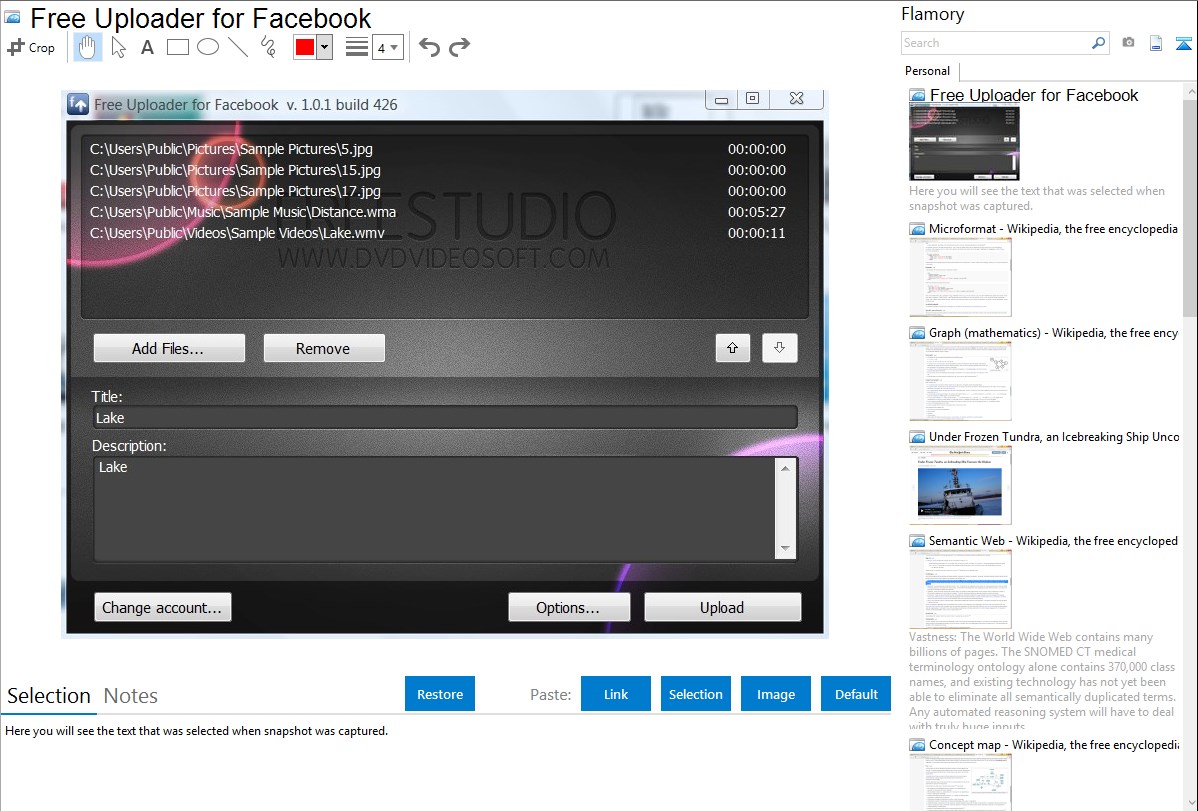1198x811 pixels.
Task: Click the snapshot icon beside Microformat entry
Action: (917, 229)
